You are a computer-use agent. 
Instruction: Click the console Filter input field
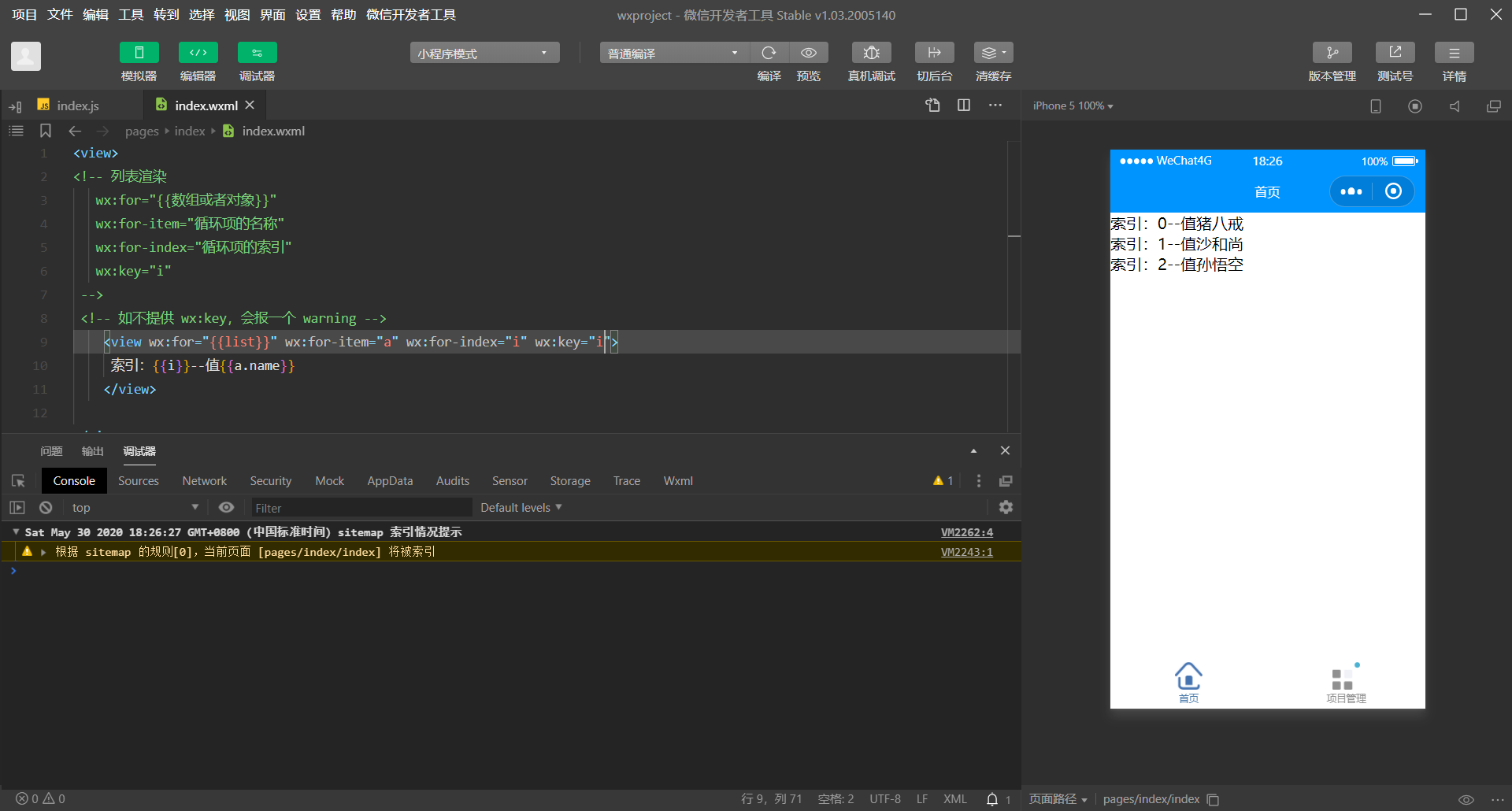(x=361, y=508)
